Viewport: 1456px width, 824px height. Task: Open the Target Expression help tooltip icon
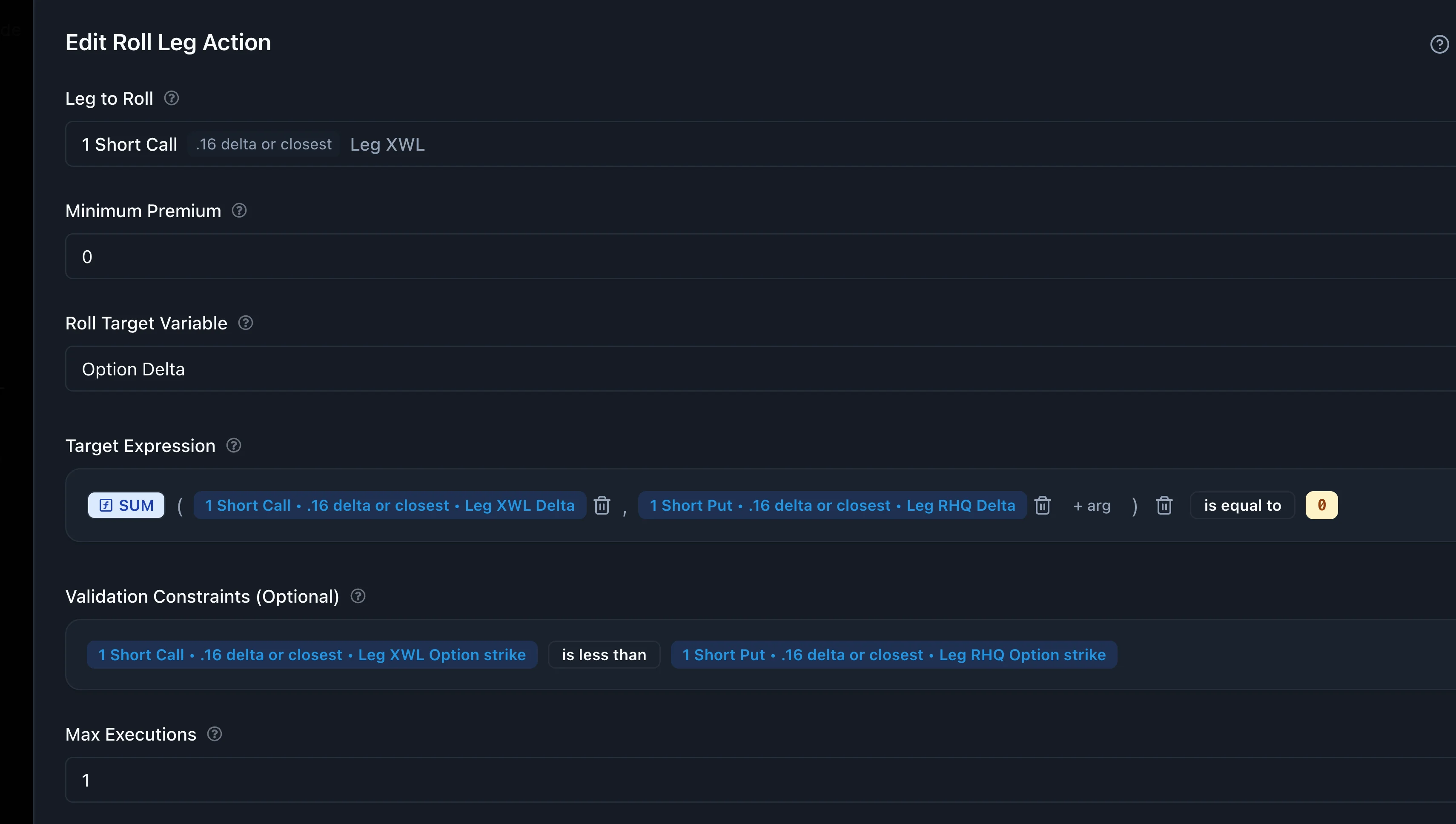coord(234,445)
